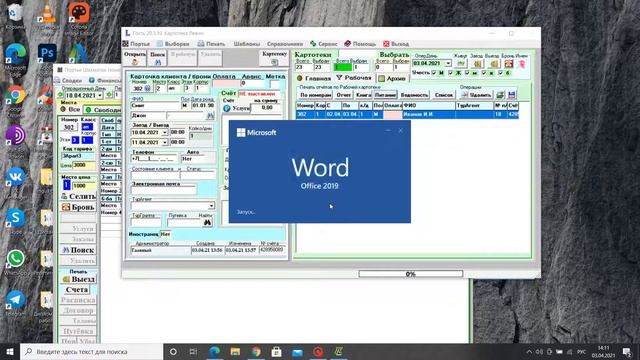The image size is (640, 360).
Task: Expand the ТурАгент combo box in client card
Action: [x=211, y=206]
